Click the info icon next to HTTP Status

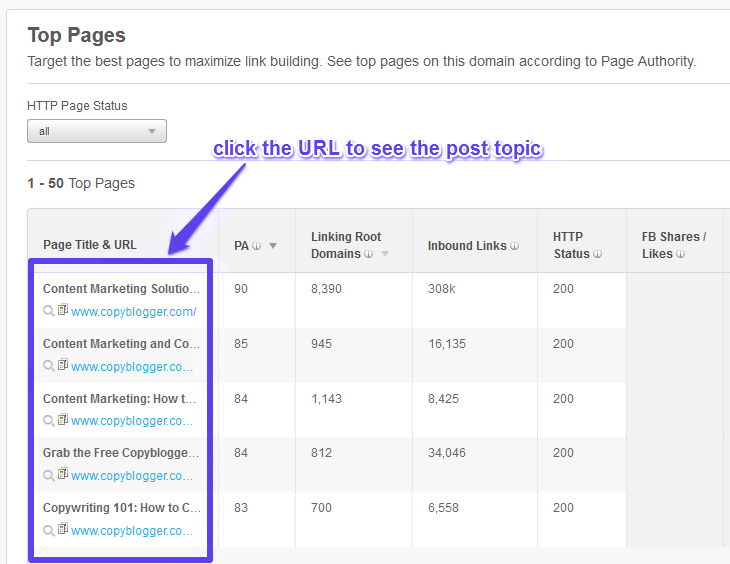597,254
